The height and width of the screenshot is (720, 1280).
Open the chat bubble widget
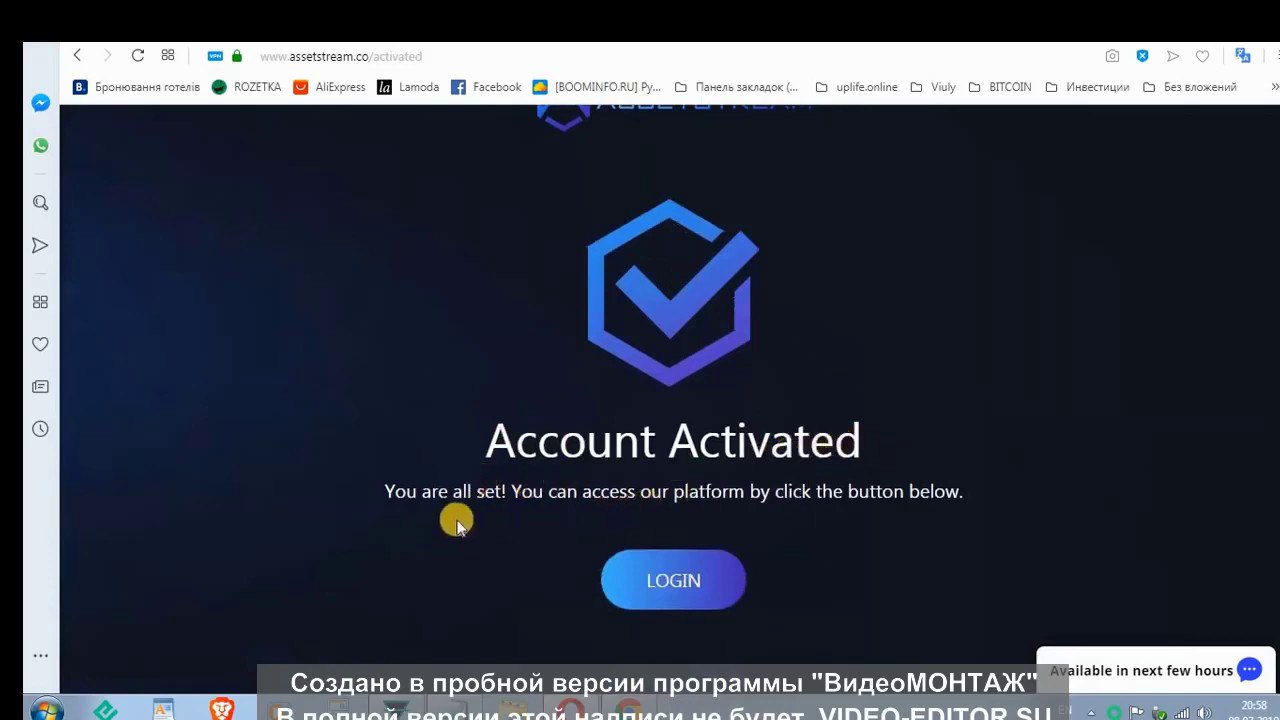click(x=1249, y=670)
